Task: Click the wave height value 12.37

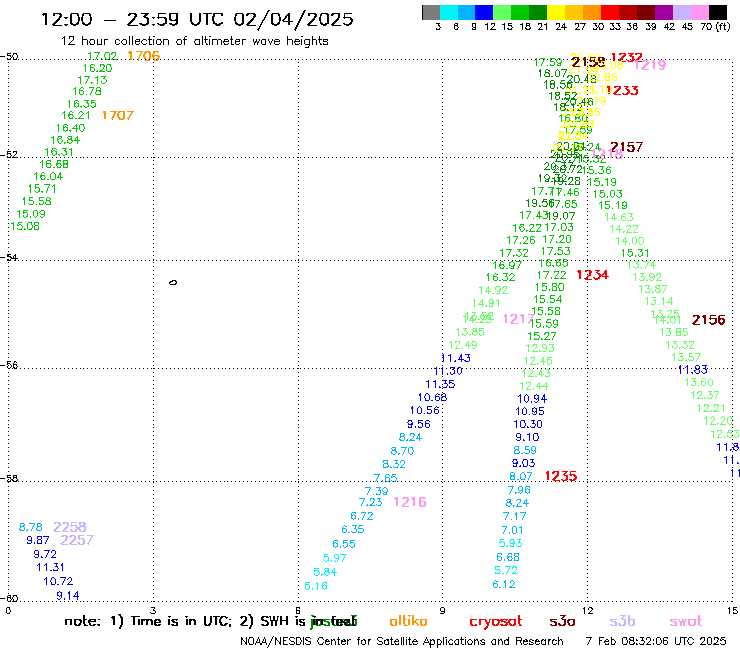Action: 705,395
